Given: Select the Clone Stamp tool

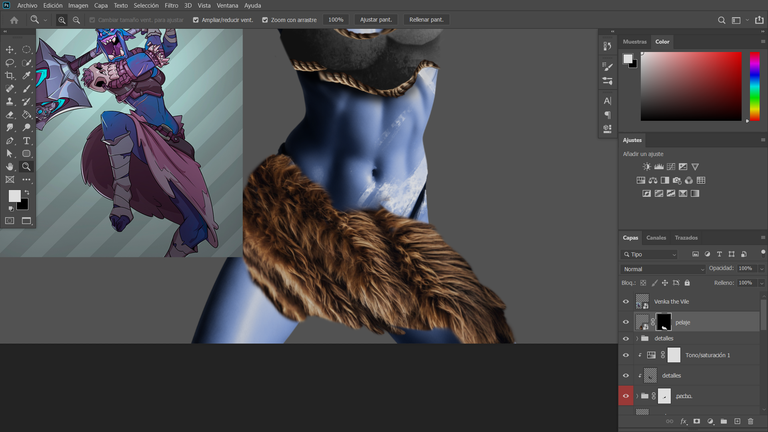Looking at the screenshot, I should 10,101.
